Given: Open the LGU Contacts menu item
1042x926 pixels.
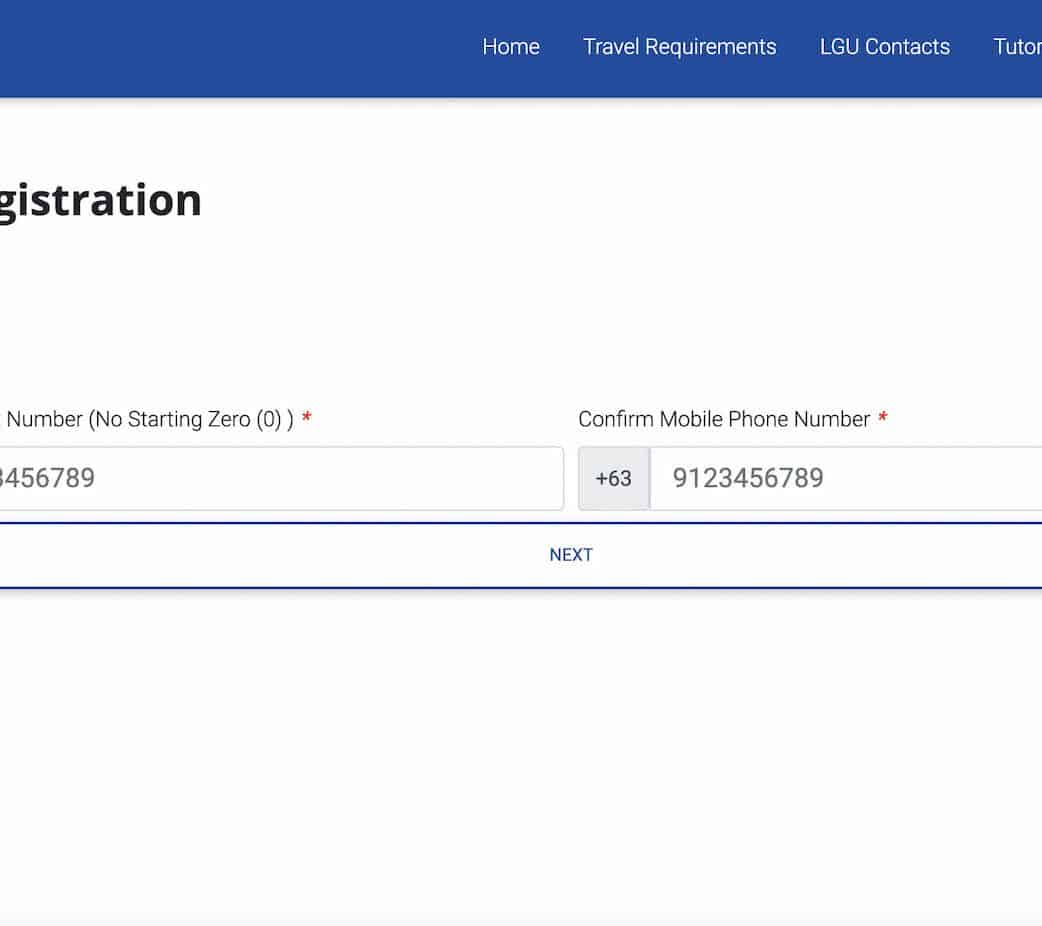Looking at the screenshot, I should 884,47.
